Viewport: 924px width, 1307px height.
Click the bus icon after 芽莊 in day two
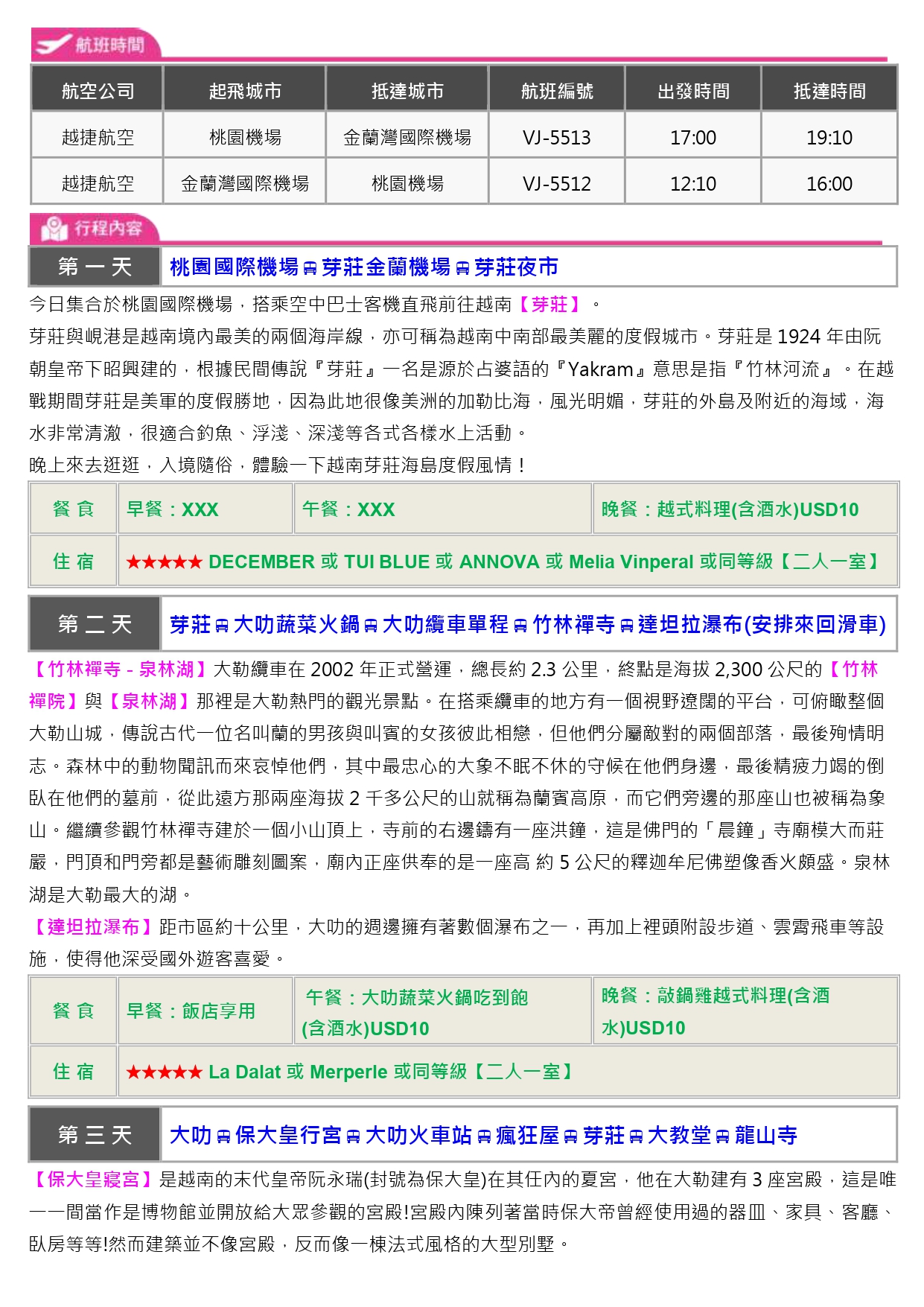point(221,626)
